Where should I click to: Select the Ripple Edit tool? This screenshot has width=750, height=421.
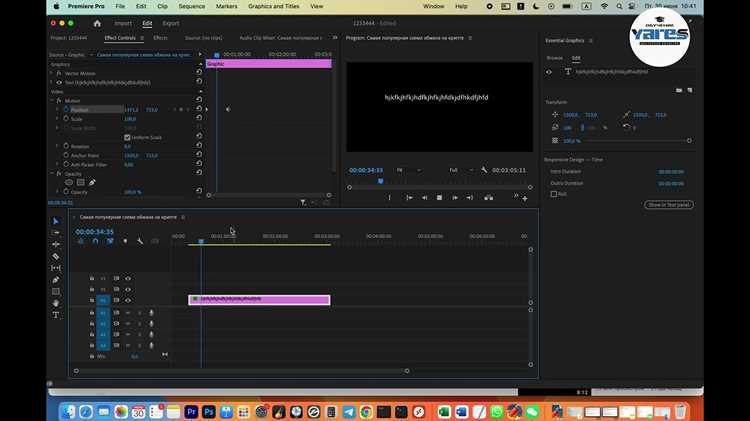tap(55, 244)
